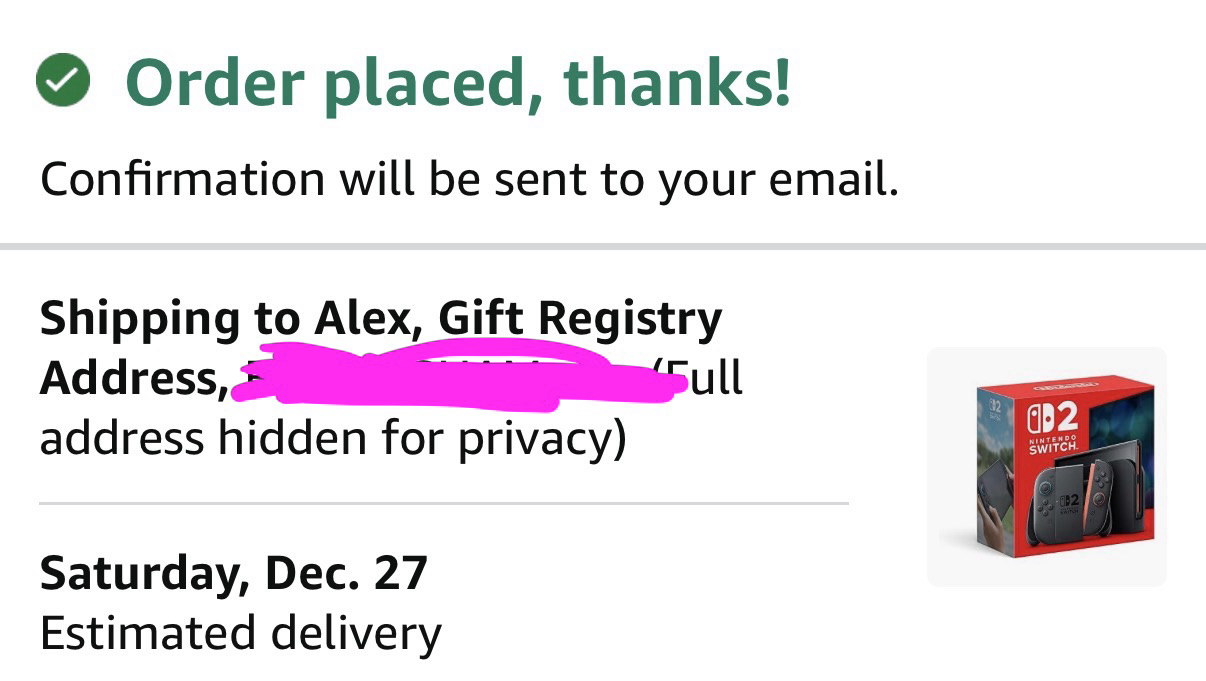Screen dimensions: 1206x681
Task: Click the "Confirmation will be sent" message
Action: point(469,180)
